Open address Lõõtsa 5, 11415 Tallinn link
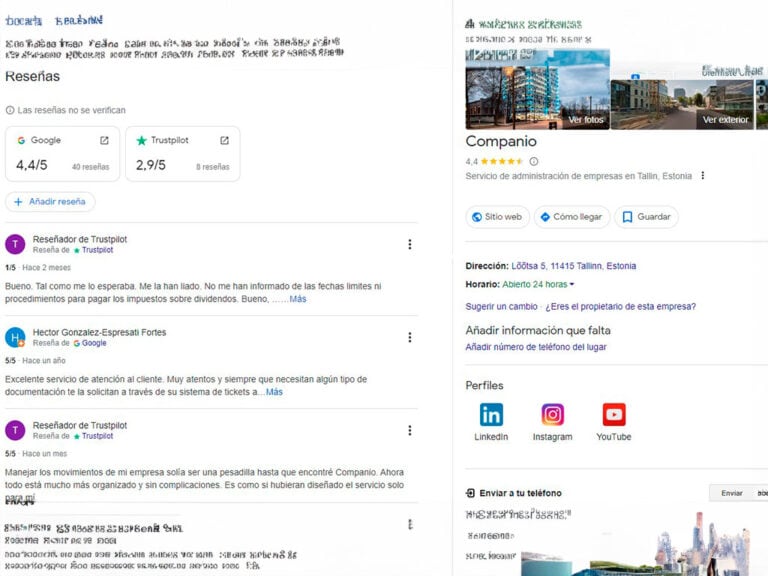This screenshot has height=576, width=768. click(574, 266)
